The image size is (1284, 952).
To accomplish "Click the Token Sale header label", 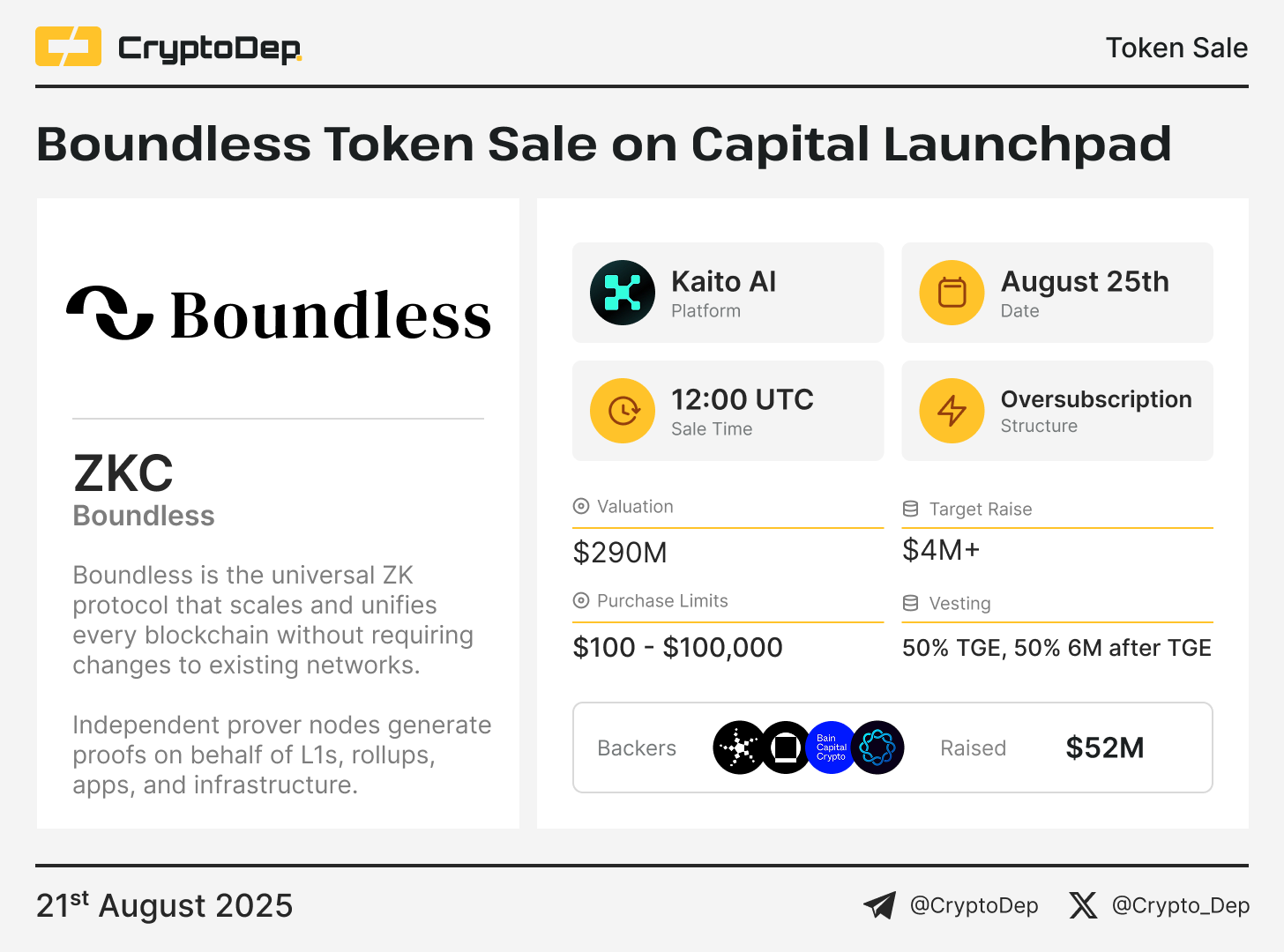I will coord(1176,48).
